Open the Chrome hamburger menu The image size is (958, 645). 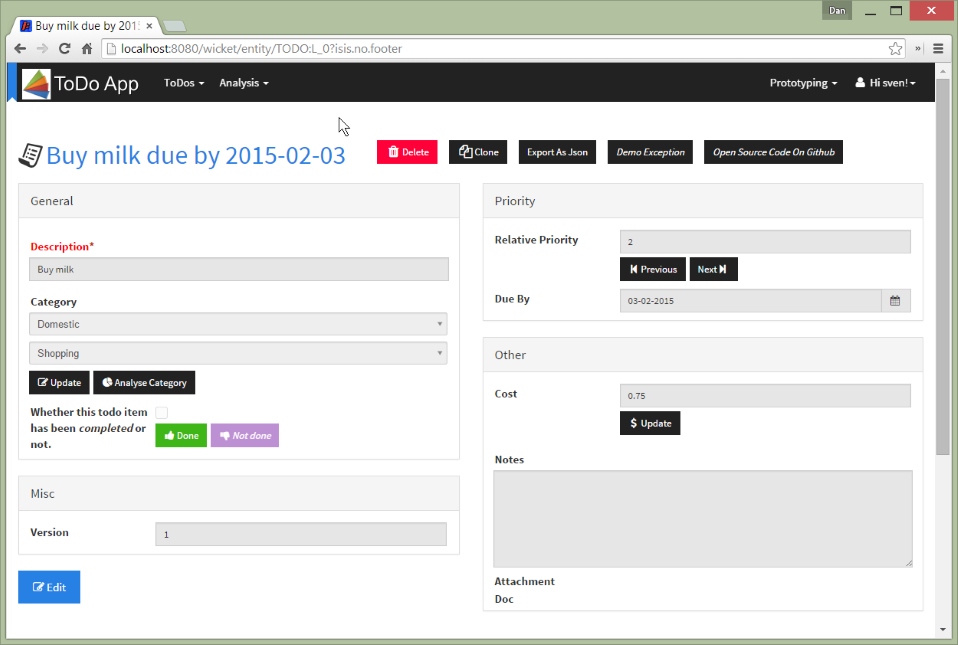pos(938,48)
